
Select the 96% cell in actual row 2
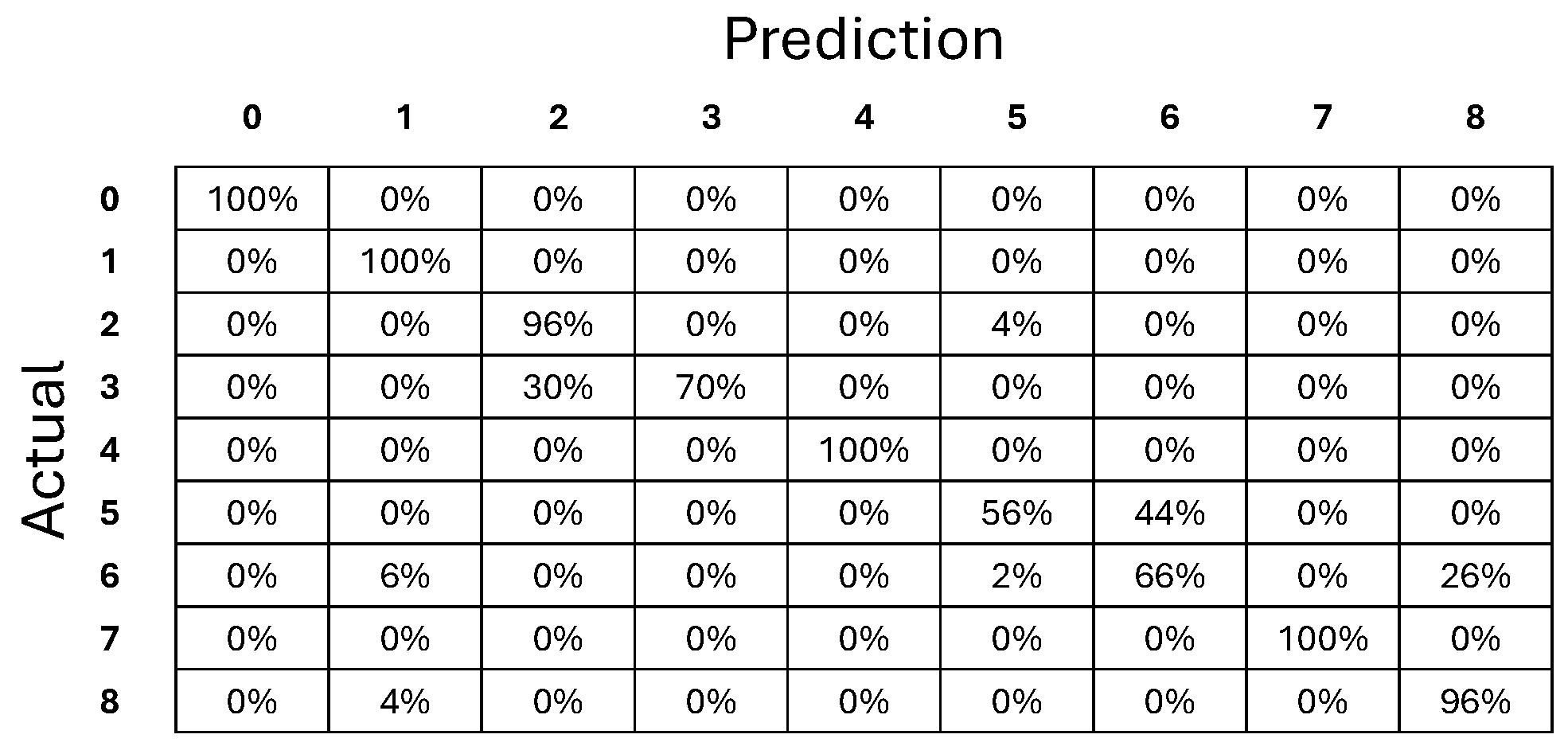click(x=558, y=325)
